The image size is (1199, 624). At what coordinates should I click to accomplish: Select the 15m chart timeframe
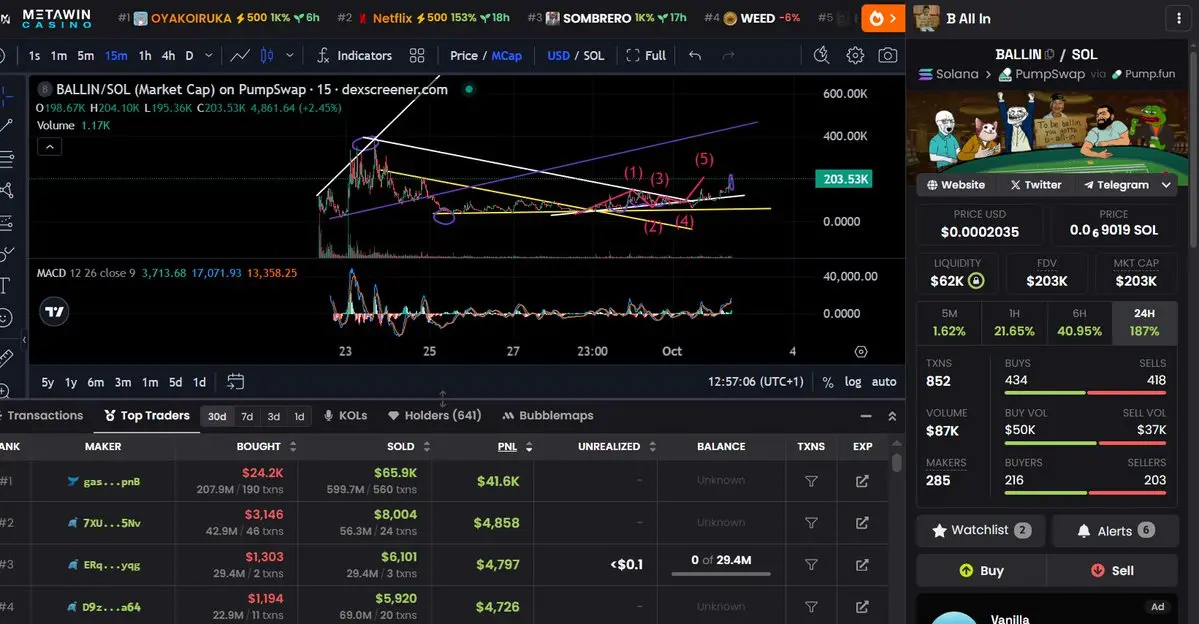point(116,56)
